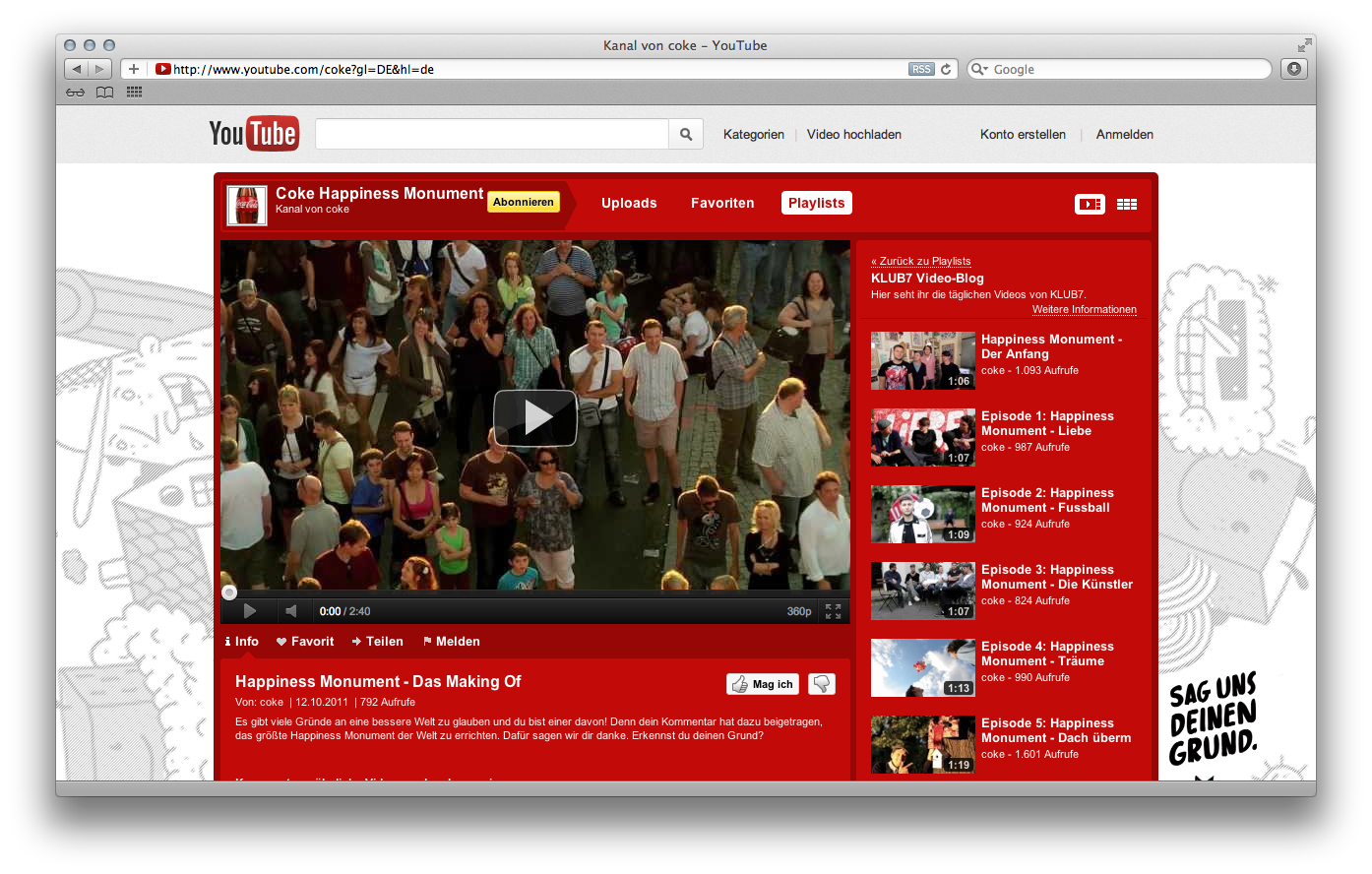Open thumbnail for Happiness Monument Der Anfang
The width and height of the screenshot is (1372, 874).
pyautogui.click(x=923, y=360)
